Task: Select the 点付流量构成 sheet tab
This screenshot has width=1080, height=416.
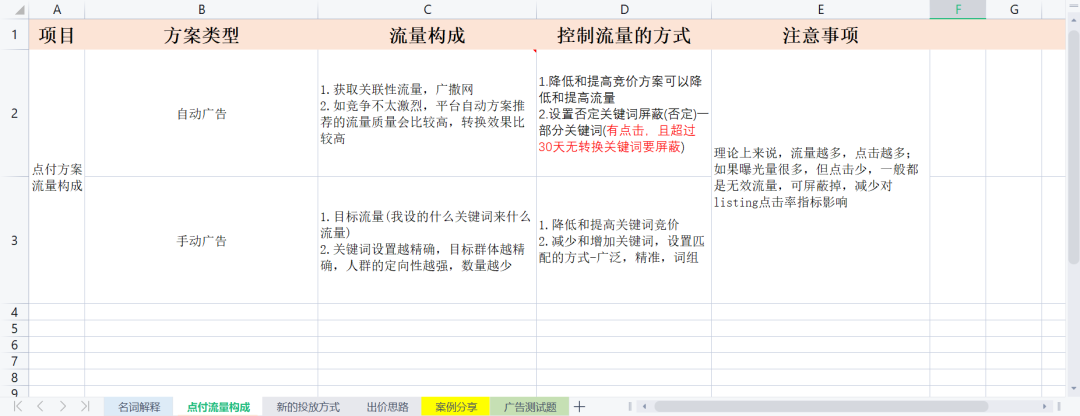Action: 218,406
